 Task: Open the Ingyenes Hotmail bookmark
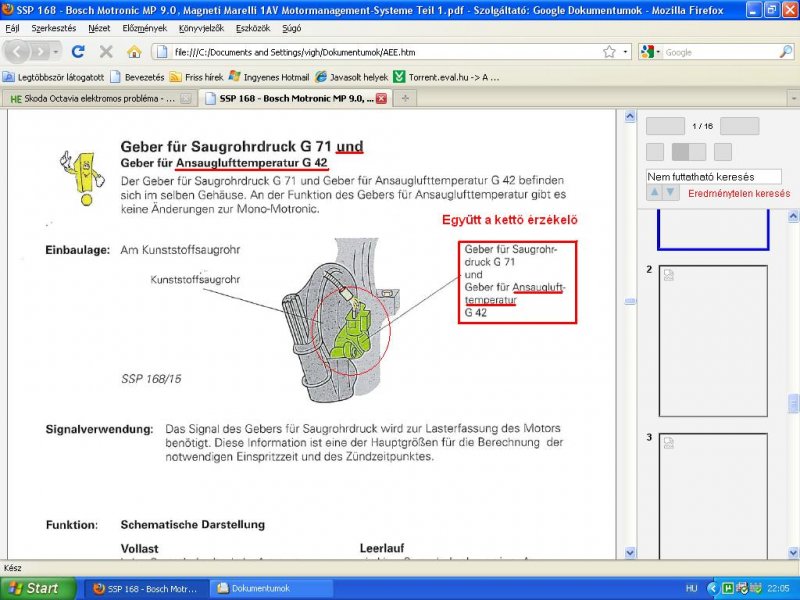click(269, 77)
